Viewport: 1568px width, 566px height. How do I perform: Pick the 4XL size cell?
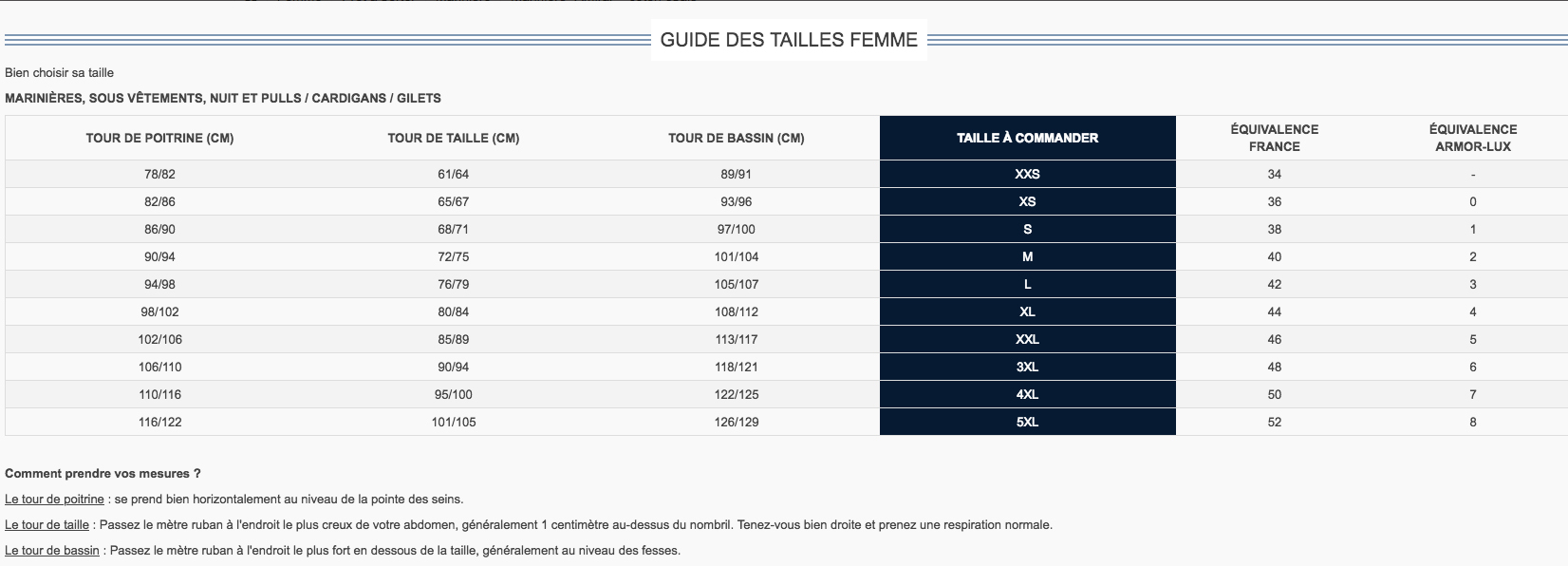click(x=1028, y=394)
